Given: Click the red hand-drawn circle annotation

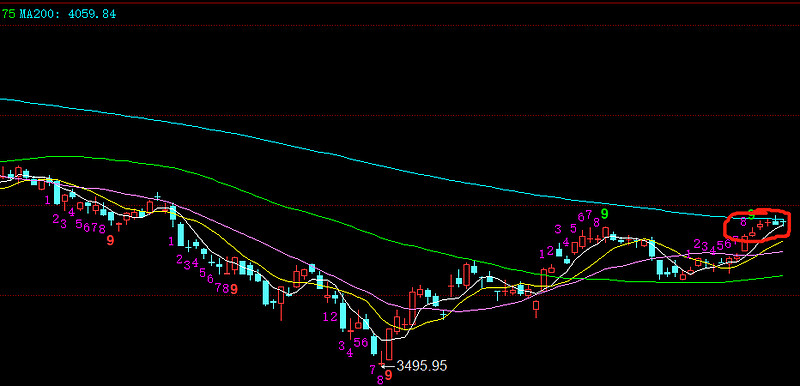Looking at the screenshot, I should (757, 224).
